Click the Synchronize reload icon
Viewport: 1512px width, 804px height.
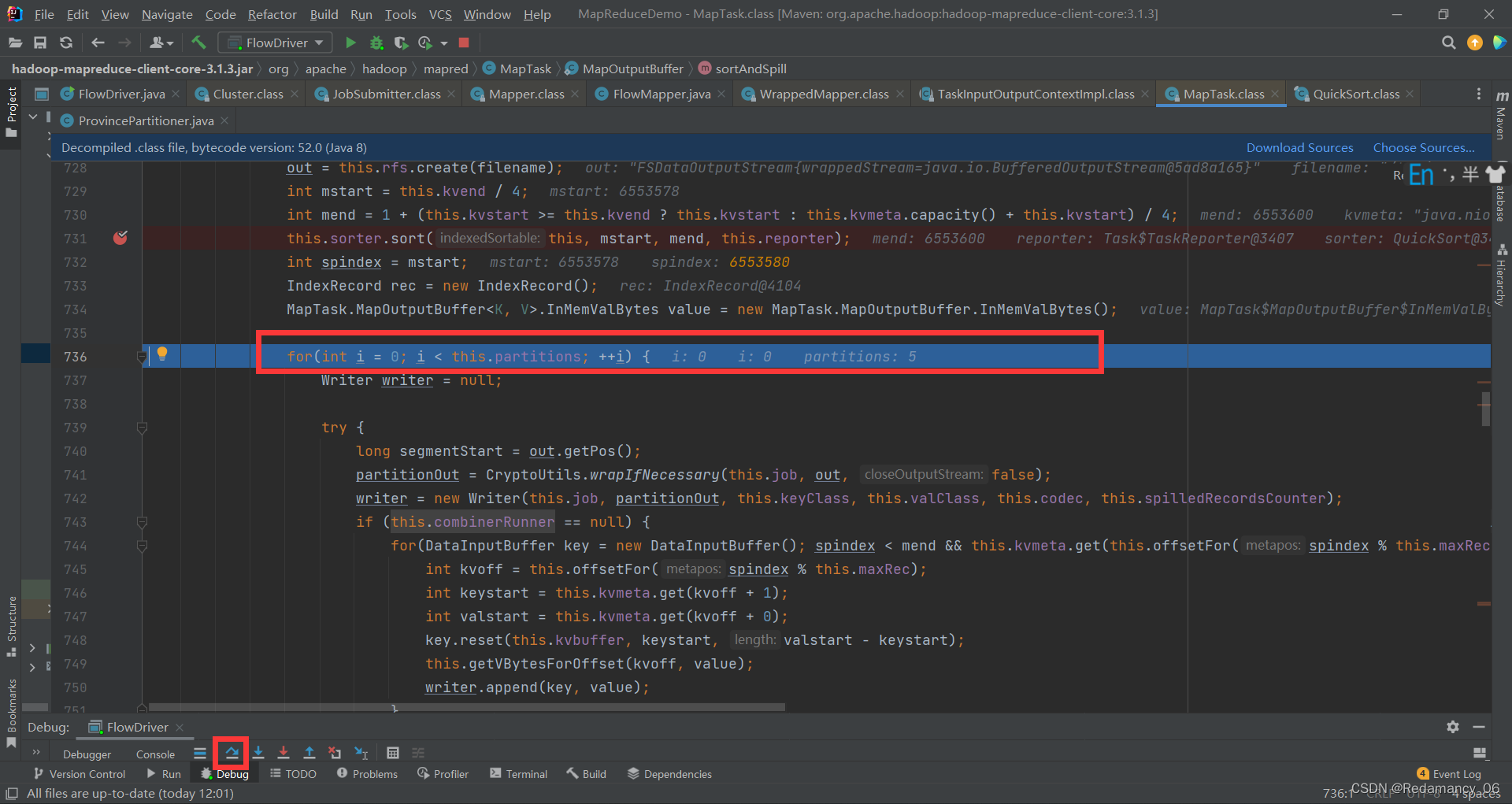(66, 43)
